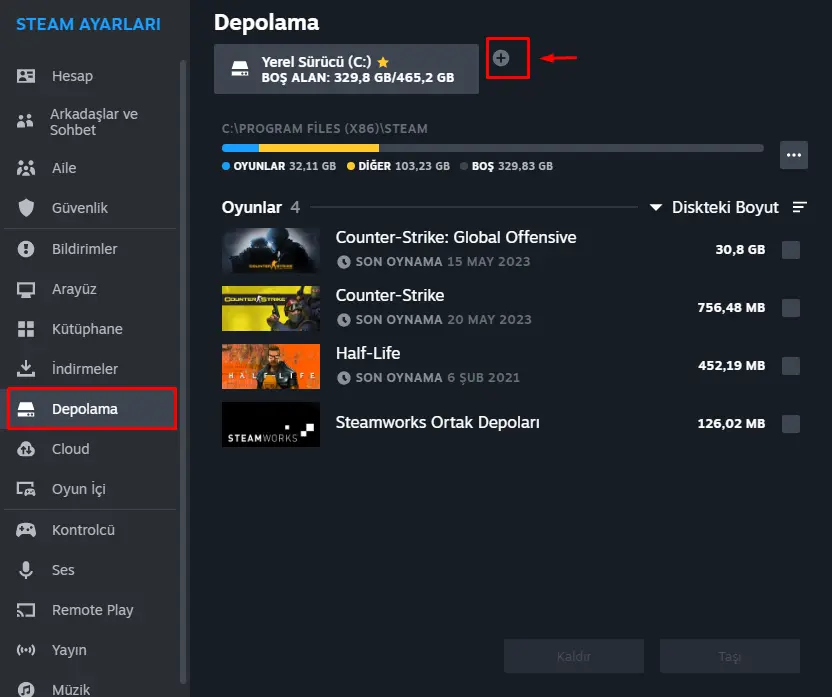Click the sidebar vertical scrollbar

click(183, 371)
